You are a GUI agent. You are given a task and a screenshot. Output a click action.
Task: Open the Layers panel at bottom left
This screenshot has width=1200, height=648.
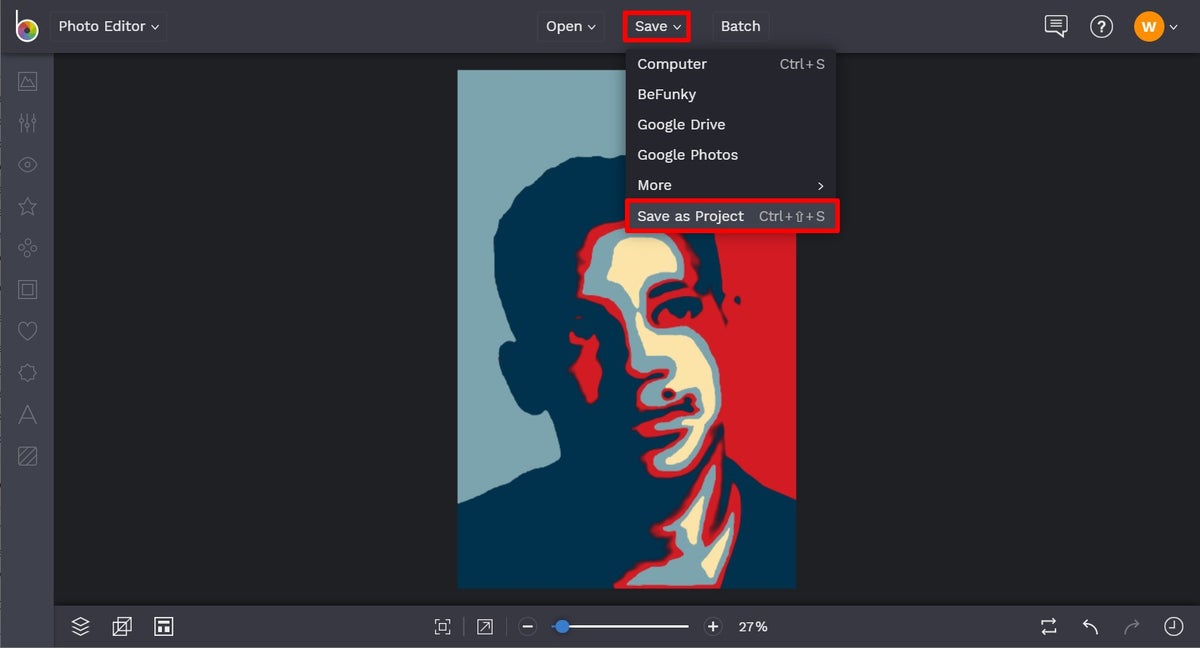[x=80, y=626]
